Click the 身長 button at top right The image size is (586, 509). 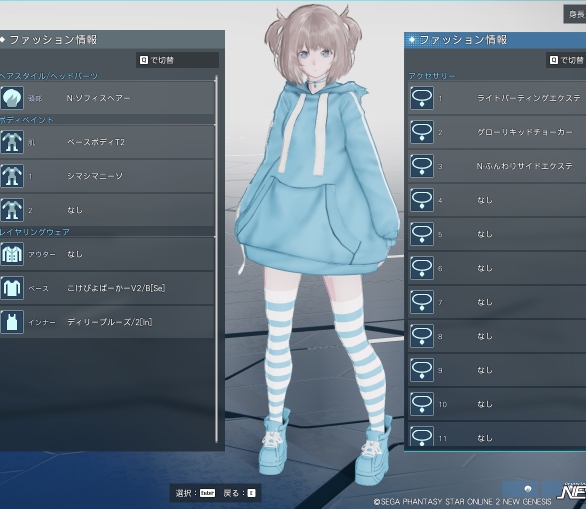click(x=575, y=15)
